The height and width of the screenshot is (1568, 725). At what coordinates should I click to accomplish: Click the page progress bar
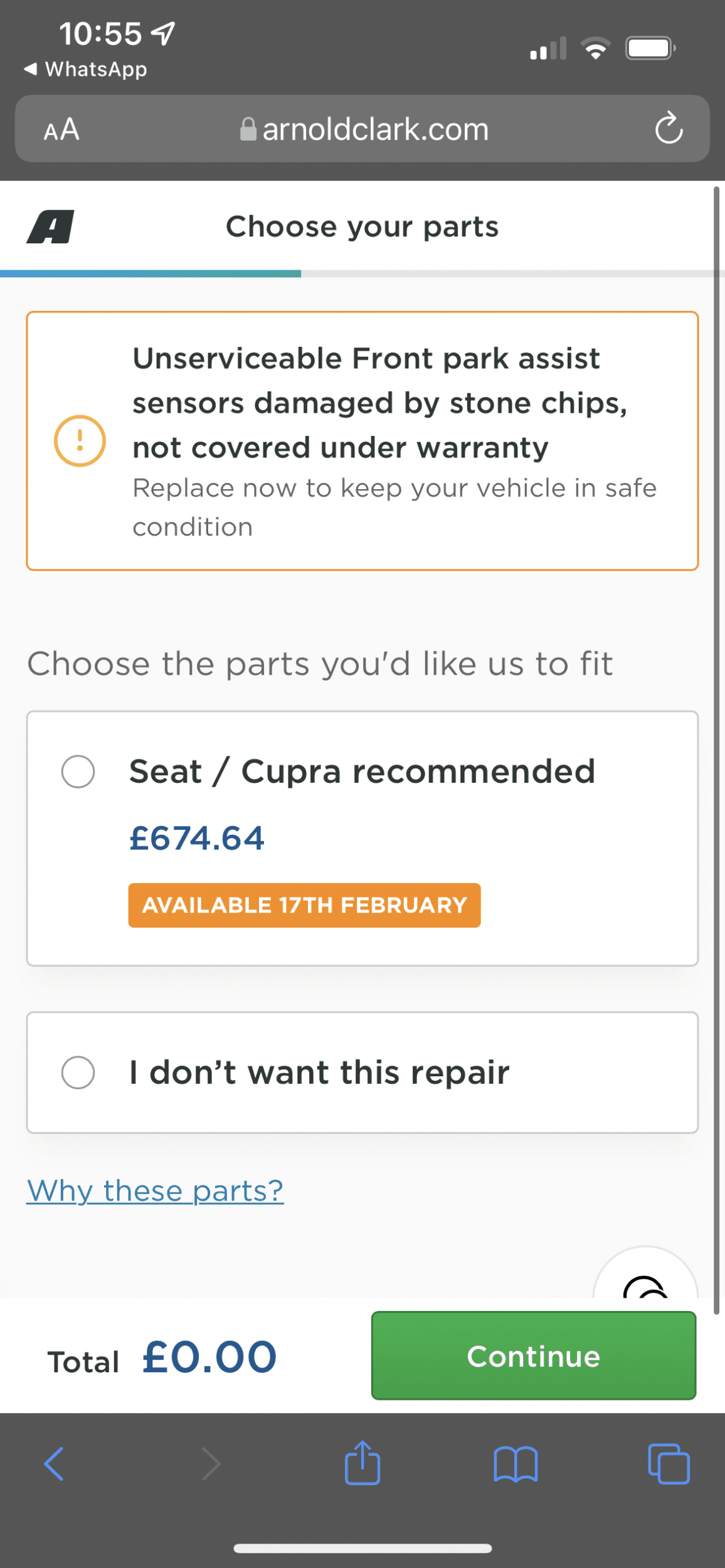pyautogui.click(x=362, y=273)
